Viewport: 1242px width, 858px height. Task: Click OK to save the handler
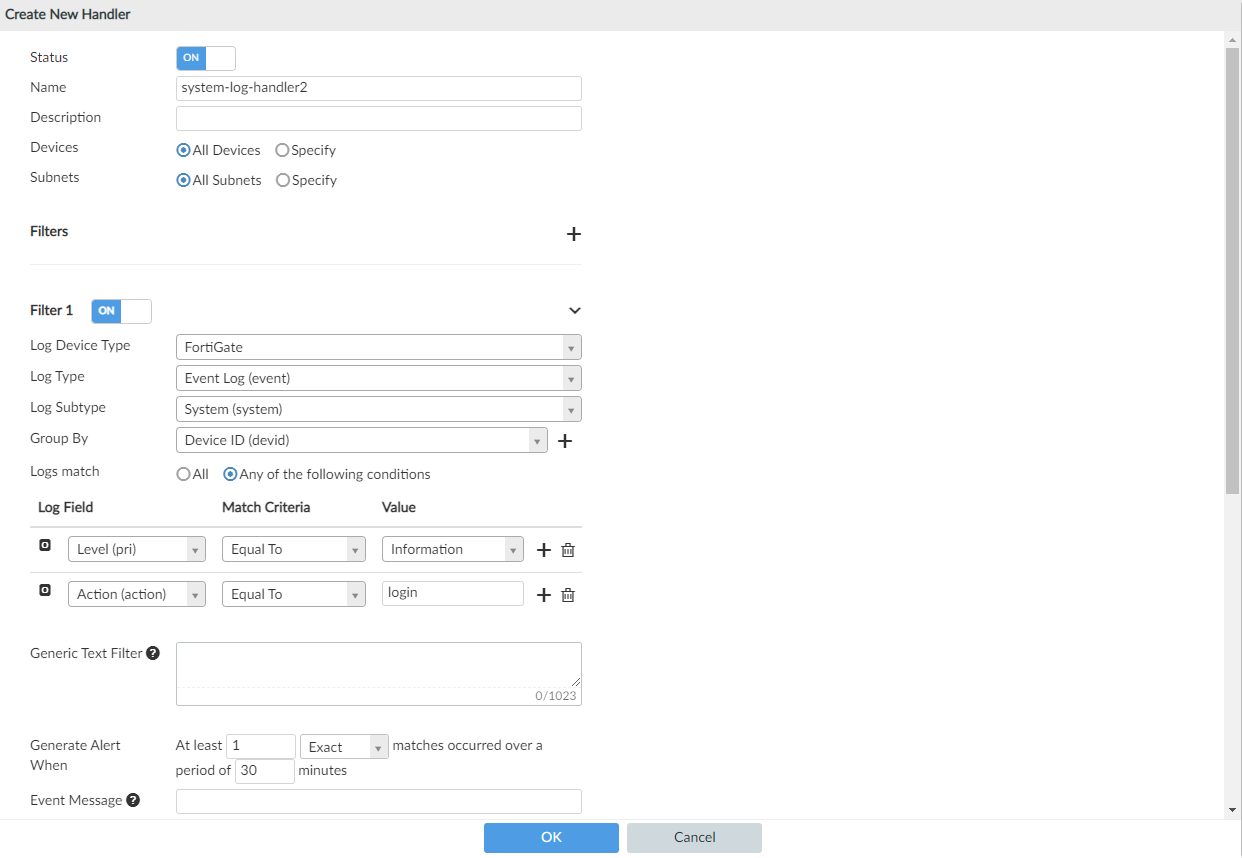551,838
